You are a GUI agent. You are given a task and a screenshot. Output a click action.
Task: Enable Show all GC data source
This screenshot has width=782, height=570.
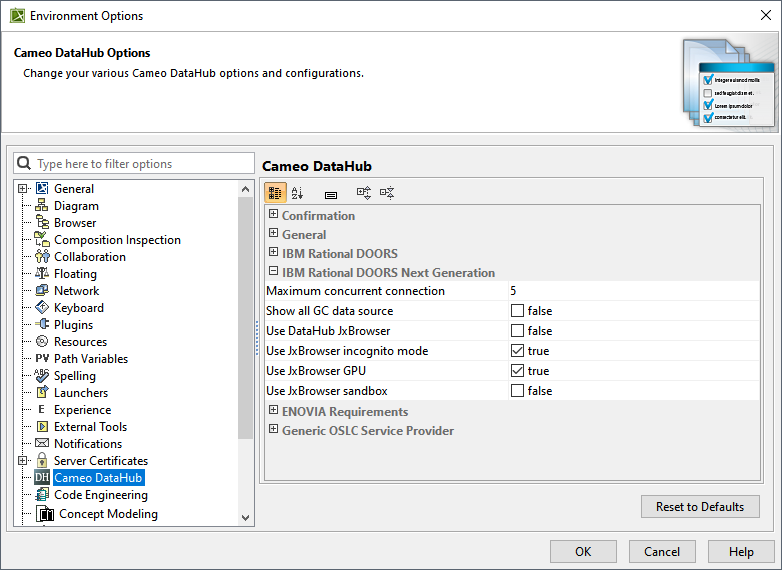click(517, 311)
